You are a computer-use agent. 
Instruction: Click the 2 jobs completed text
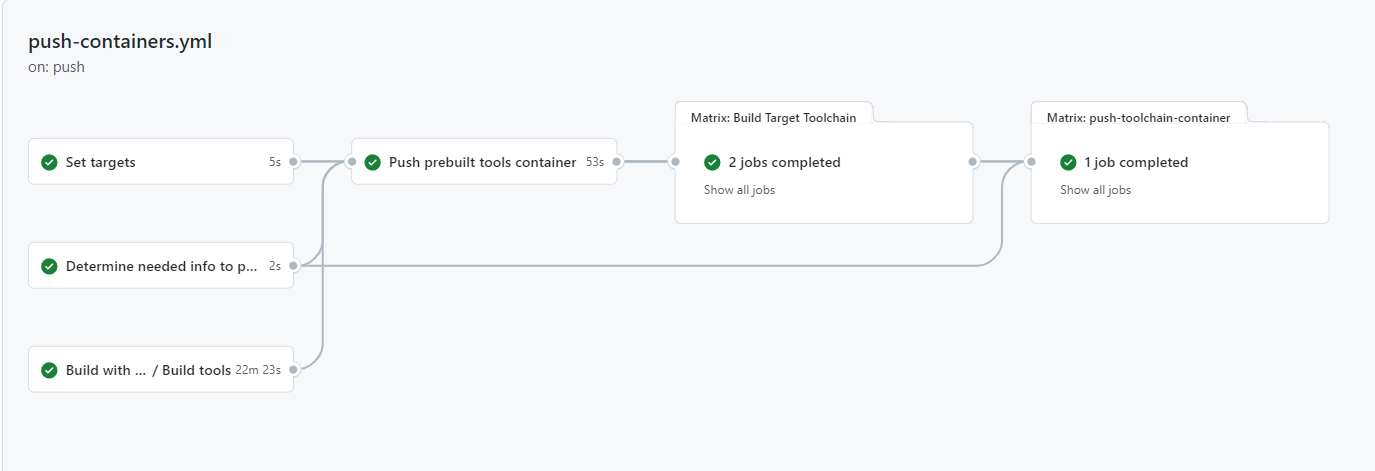click(784, 162)
